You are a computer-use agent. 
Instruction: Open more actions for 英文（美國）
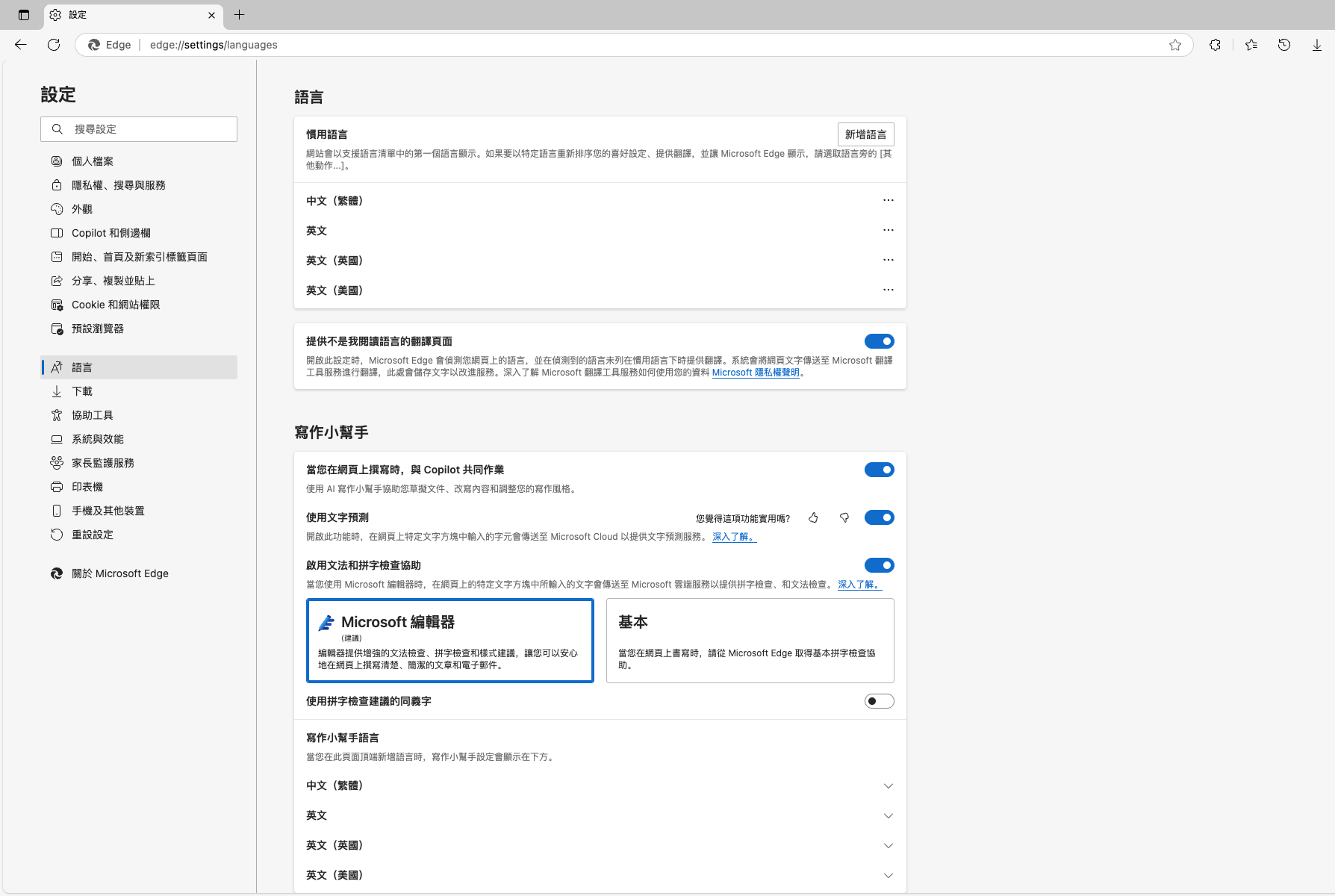click(x=889, y=290)
